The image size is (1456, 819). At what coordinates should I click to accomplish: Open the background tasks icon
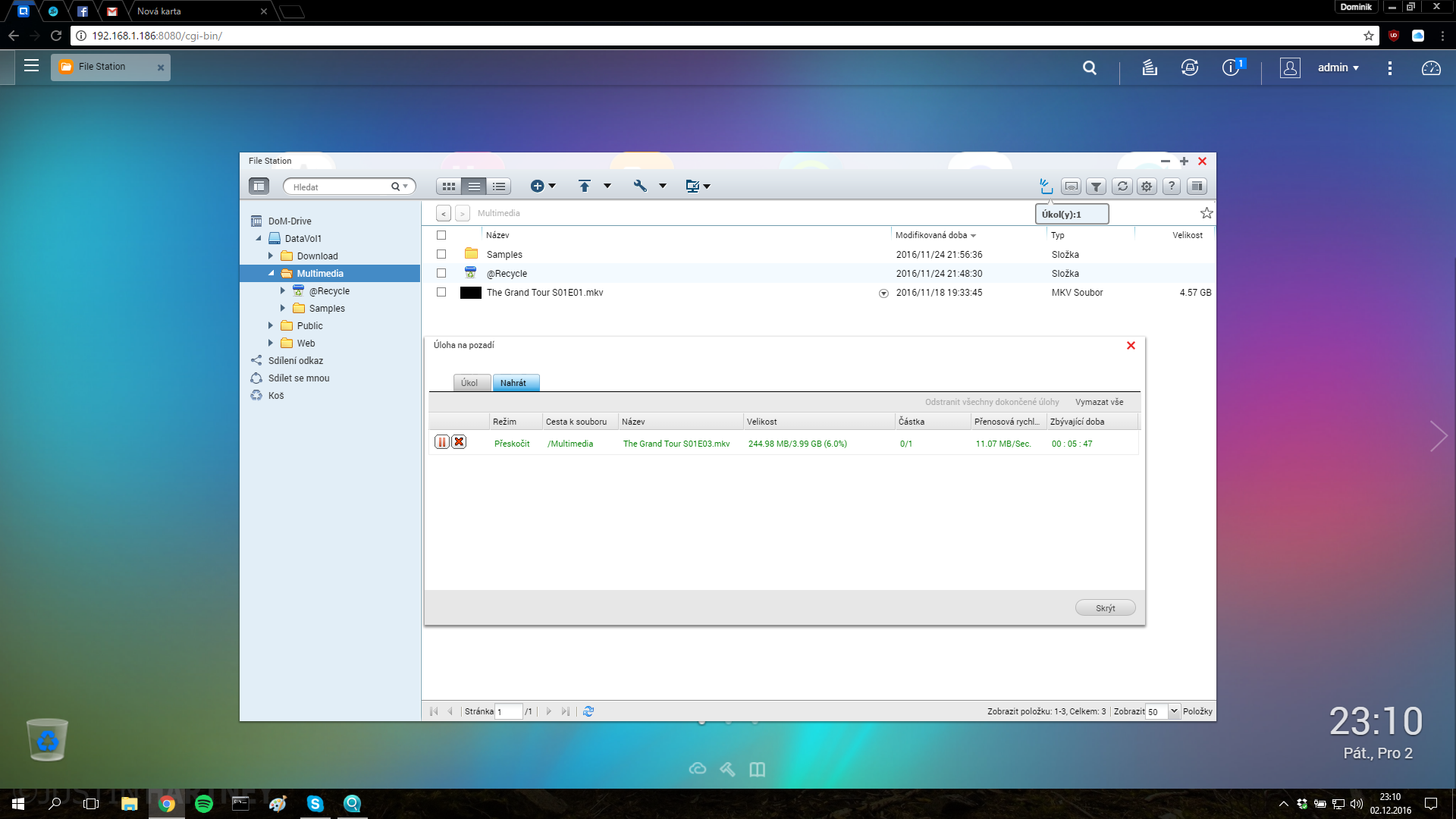[1046, 186]
